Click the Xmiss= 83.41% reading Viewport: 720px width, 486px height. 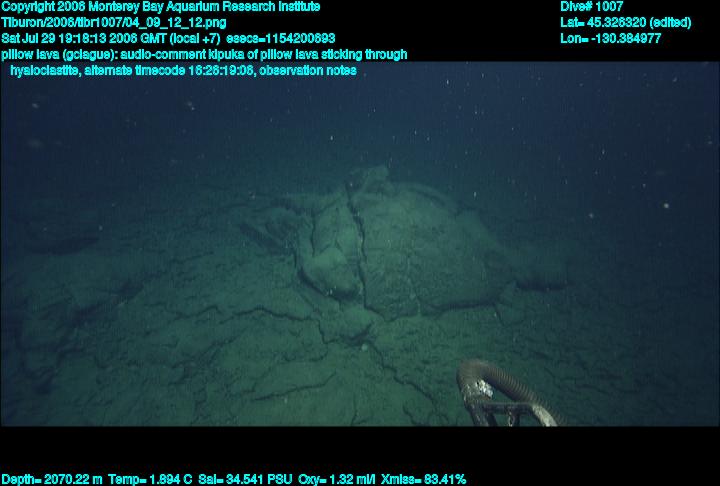[x=423, y=480]
